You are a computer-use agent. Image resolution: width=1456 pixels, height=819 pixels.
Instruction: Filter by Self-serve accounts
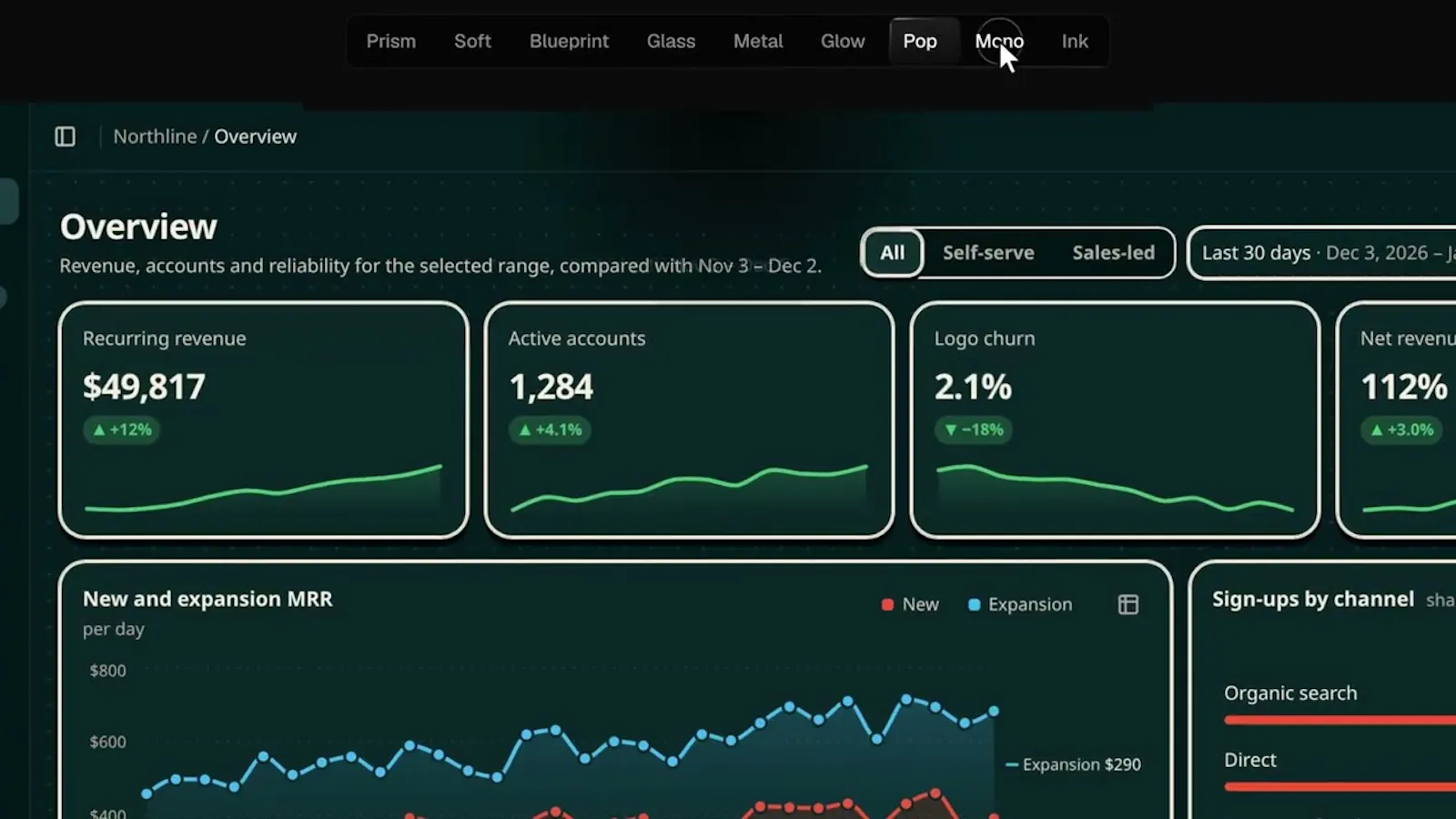pyautogui.click(x=988, y=252)
